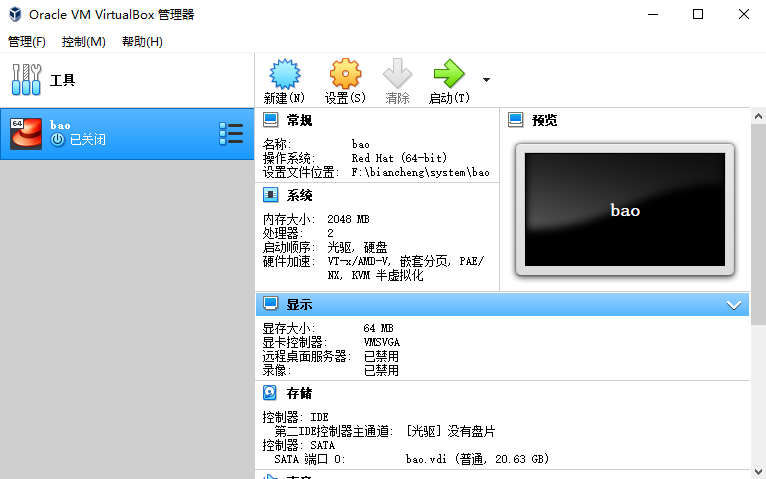Click the 工具 tools icon
The height and width of the screenshot is (479, 766).
coord(26,80)
